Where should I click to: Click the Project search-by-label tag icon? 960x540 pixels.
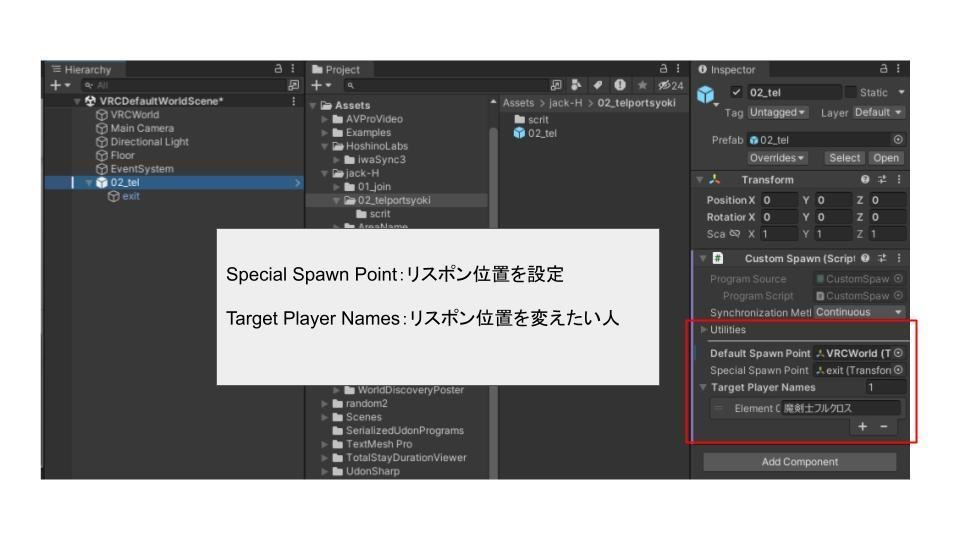[x=598, y=85]
